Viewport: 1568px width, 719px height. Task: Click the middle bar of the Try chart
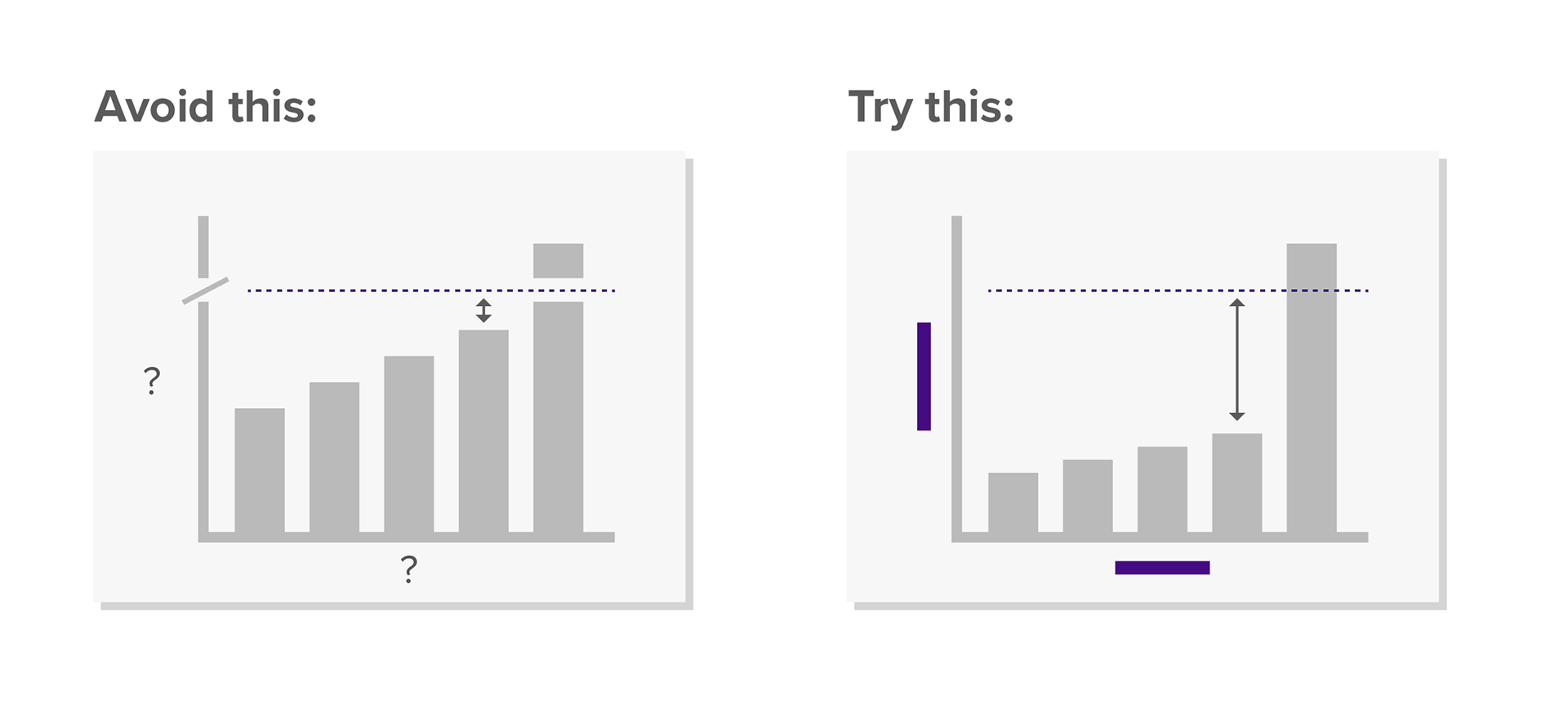pyautogui.click(x=1162, y=490)
